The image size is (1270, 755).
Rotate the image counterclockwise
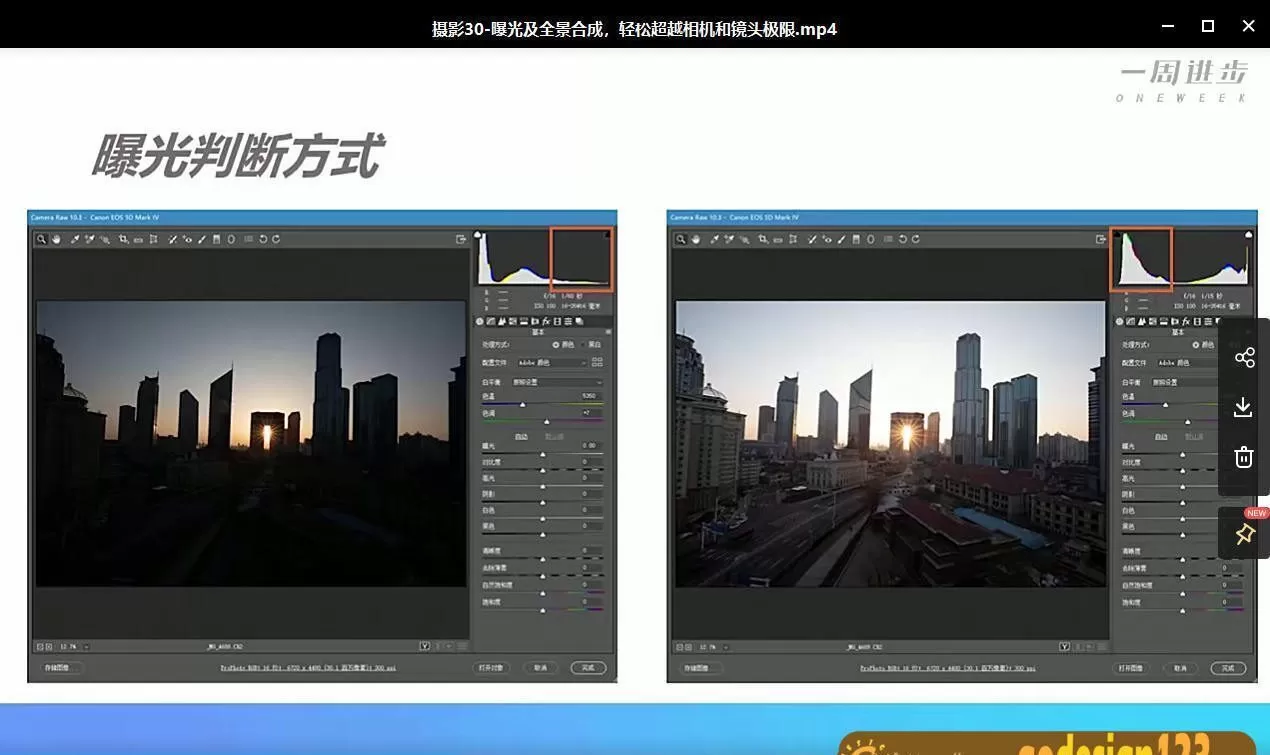click(x=262, y=239)
